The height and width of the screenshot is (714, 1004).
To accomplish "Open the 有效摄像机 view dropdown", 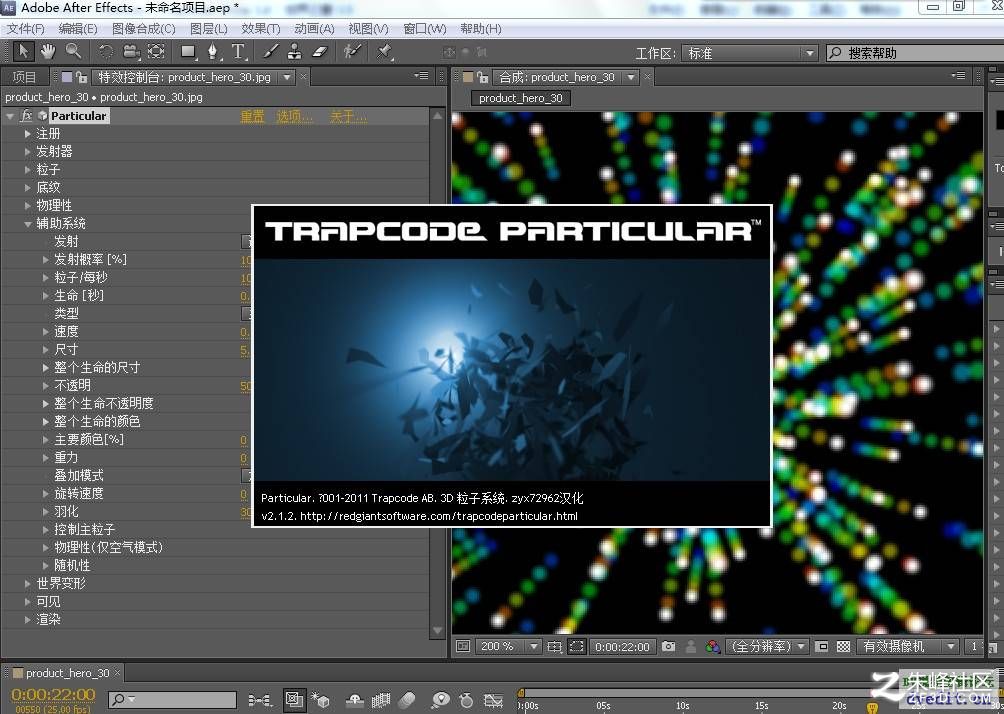I will tap(908, 647).
